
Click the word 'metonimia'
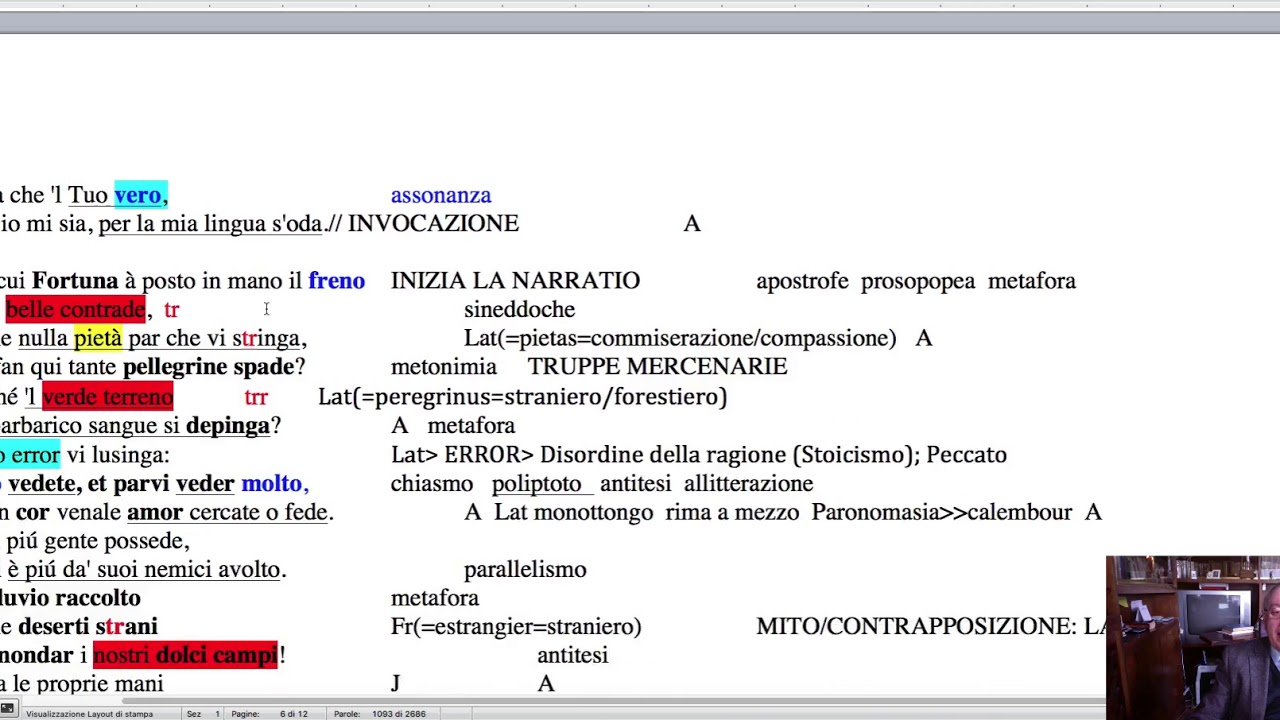[x=443, y=367]
